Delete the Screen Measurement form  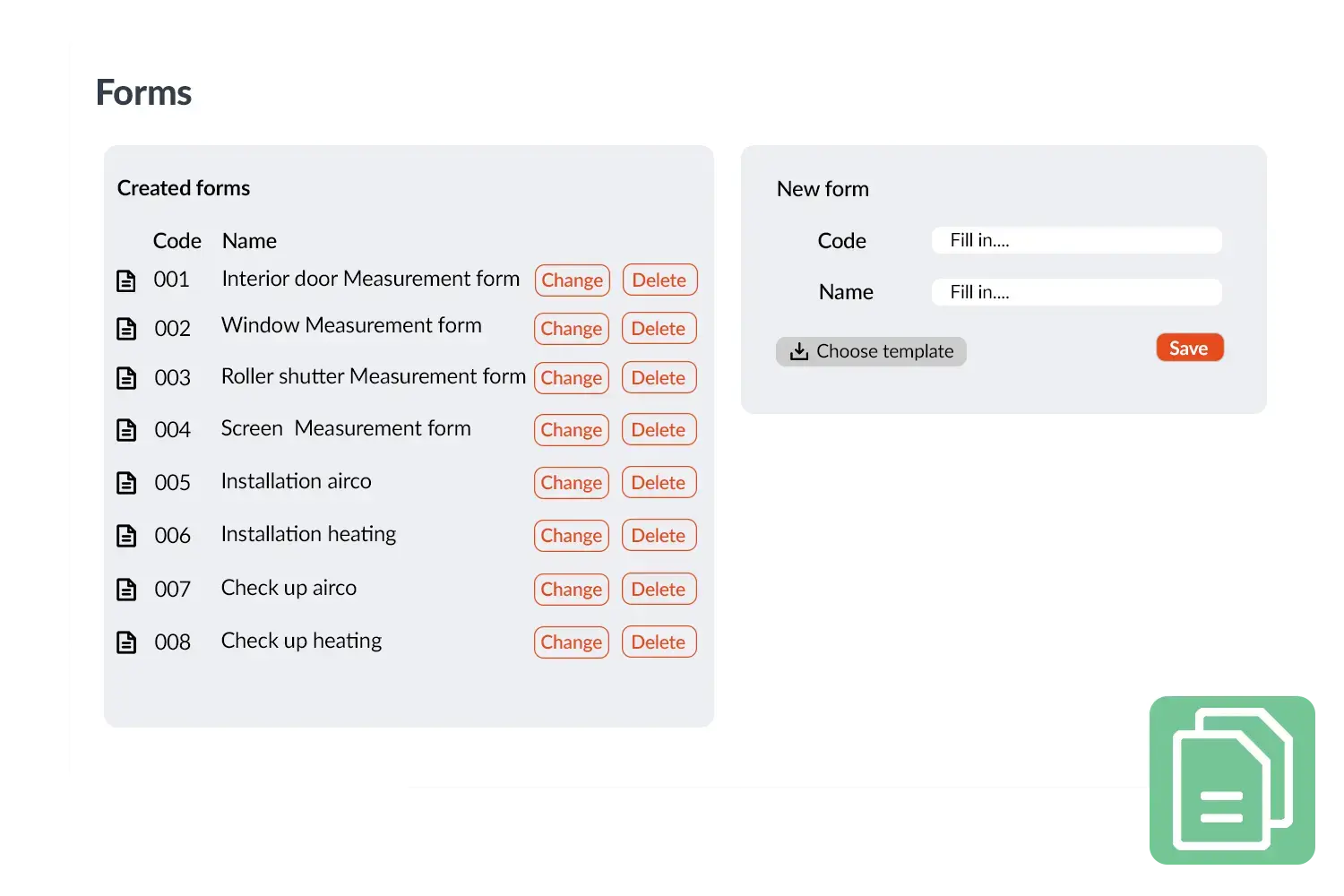click(x=659, y=429)
